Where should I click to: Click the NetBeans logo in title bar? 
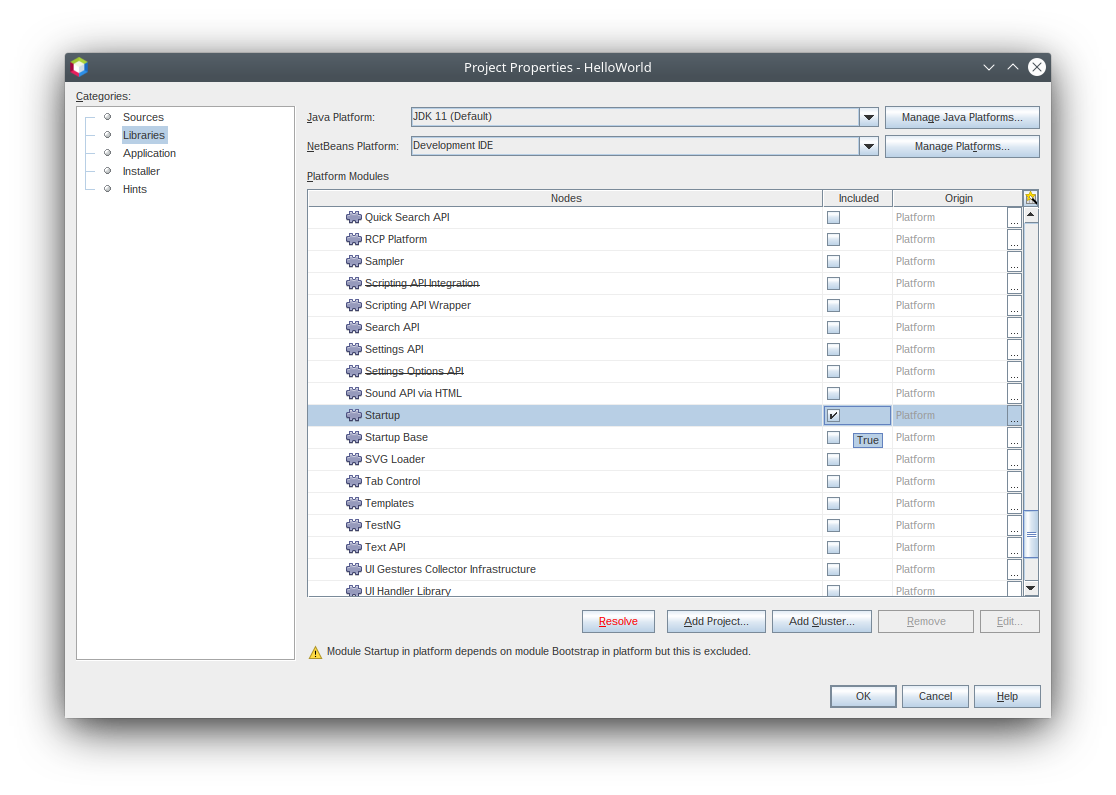[x=79, y=67]
